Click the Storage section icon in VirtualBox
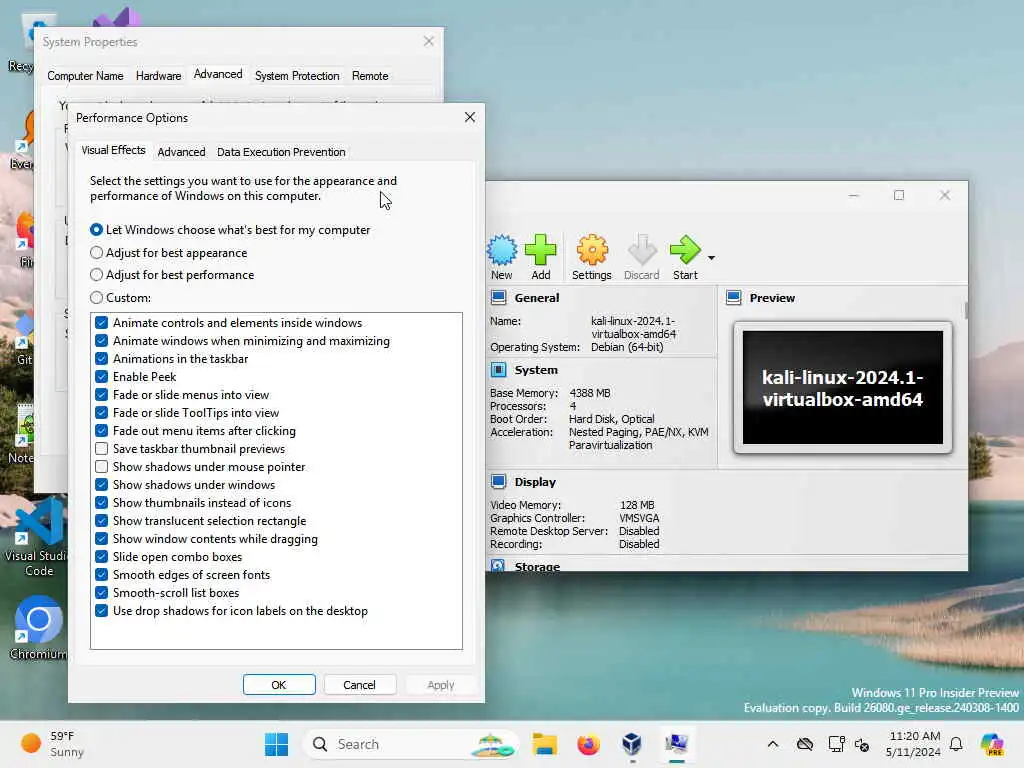Viewport: 1024px width, 768px height. pyautogui.click(x=498, y=566)
